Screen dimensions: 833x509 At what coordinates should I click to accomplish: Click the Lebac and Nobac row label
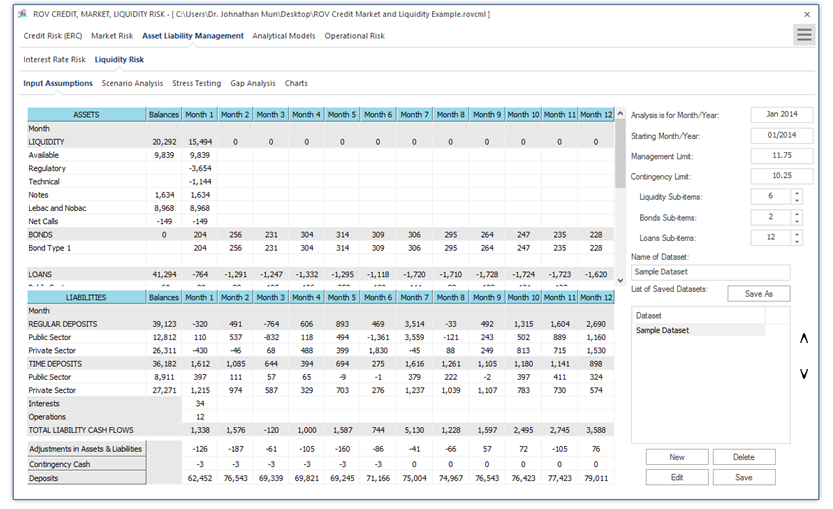point(57,208)
